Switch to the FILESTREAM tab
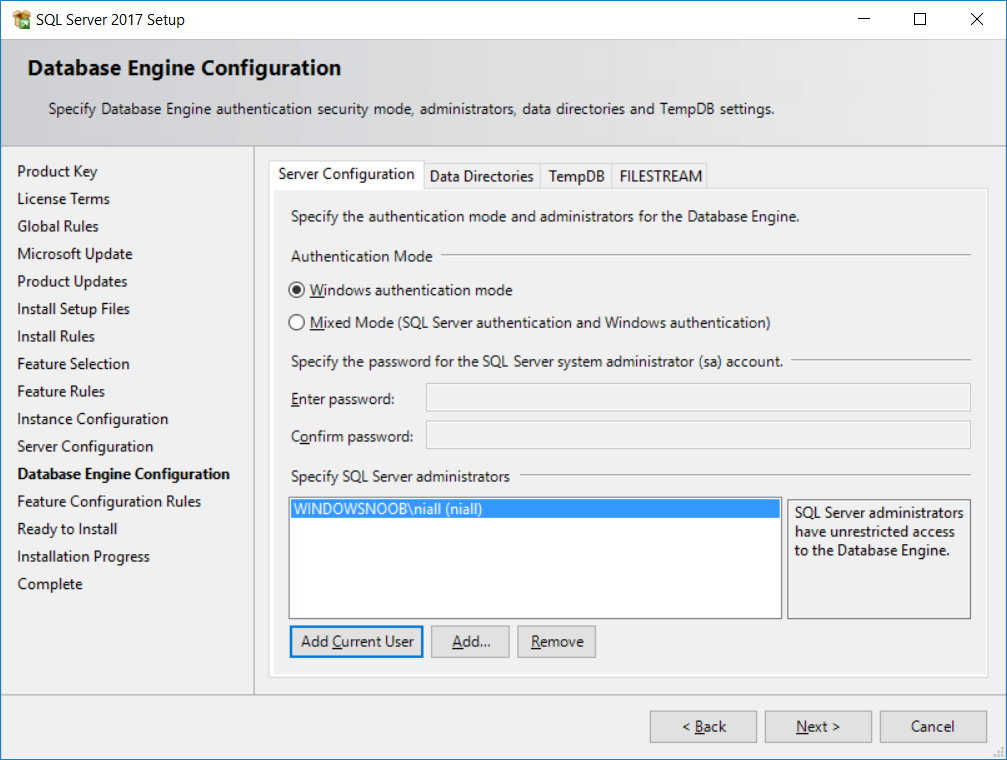Image resolution: width=1007 pixels, height=760 pixels. [x=660, y=176]
